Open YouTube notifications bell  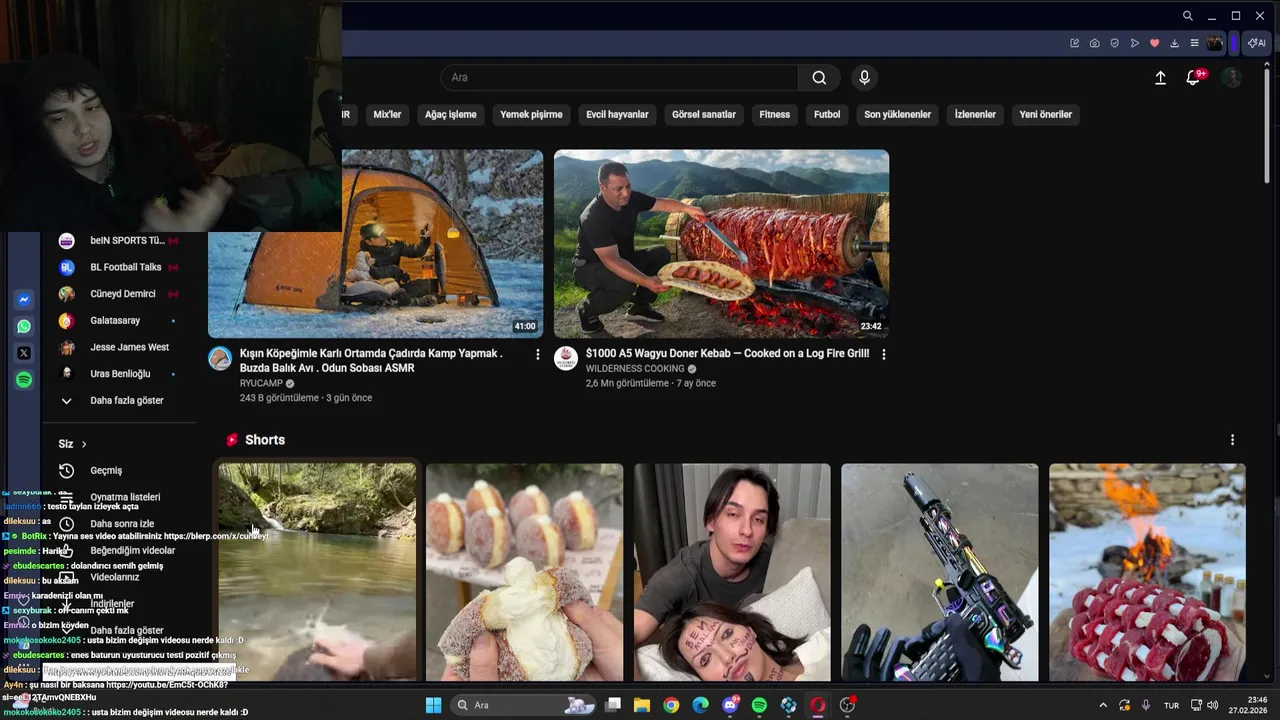click(x=1193, y=78)
